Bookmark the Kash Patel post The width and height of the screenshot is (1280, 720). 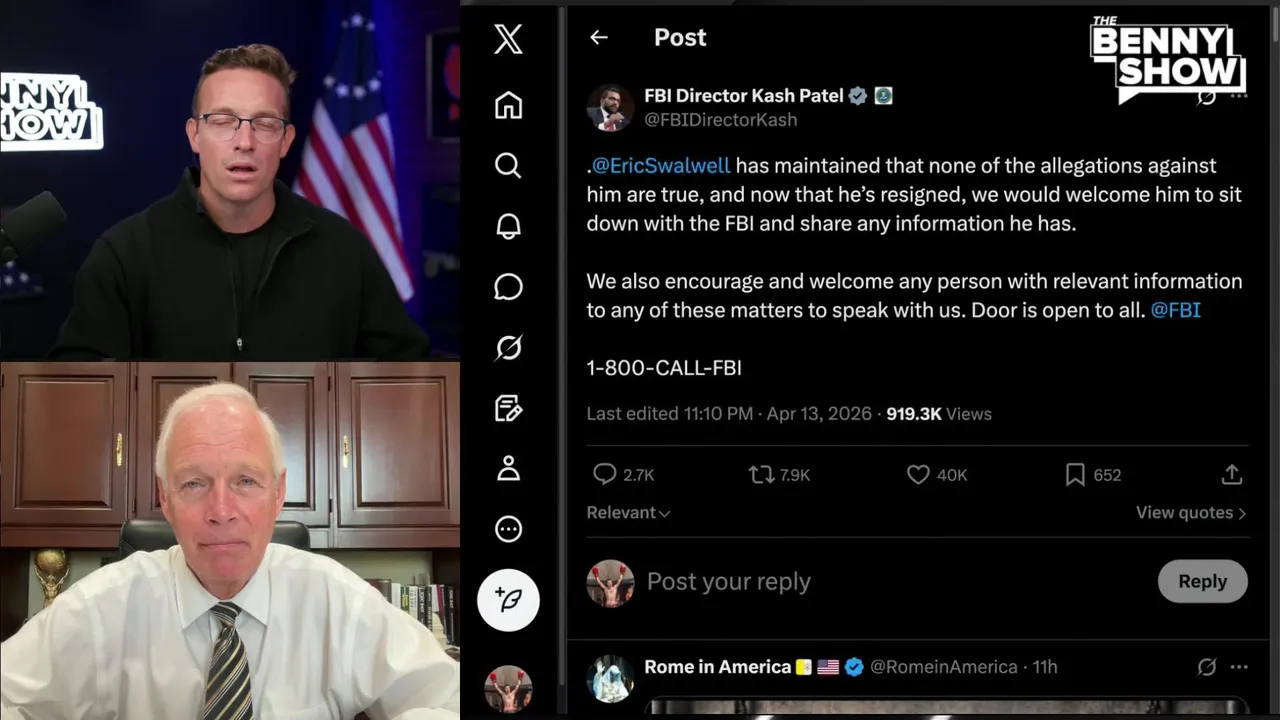tap(1075, 475)
